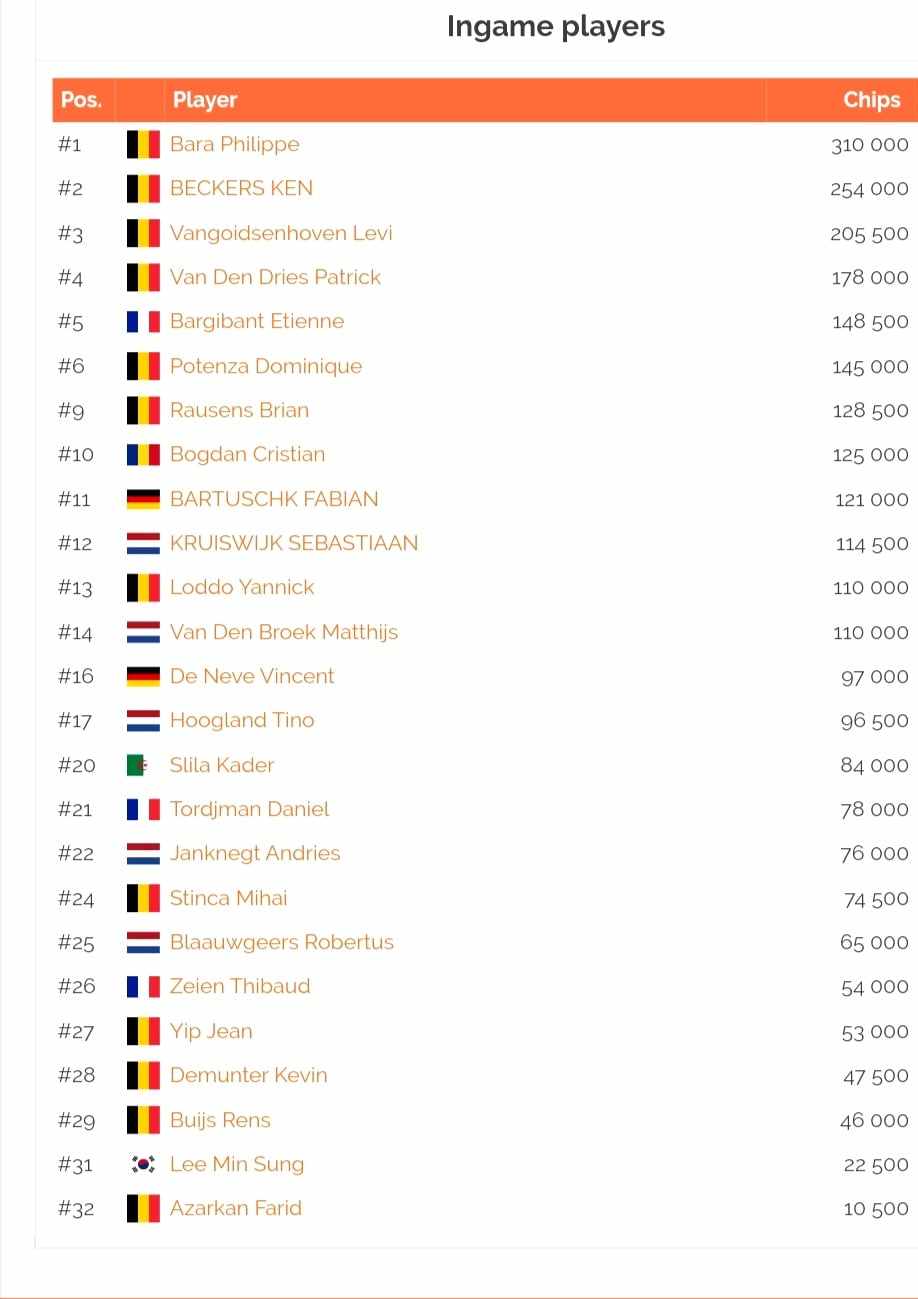Viewport: 918px width, 1299px height.
Task: Open Potenza Dominique player link
Action: [266, 366]
